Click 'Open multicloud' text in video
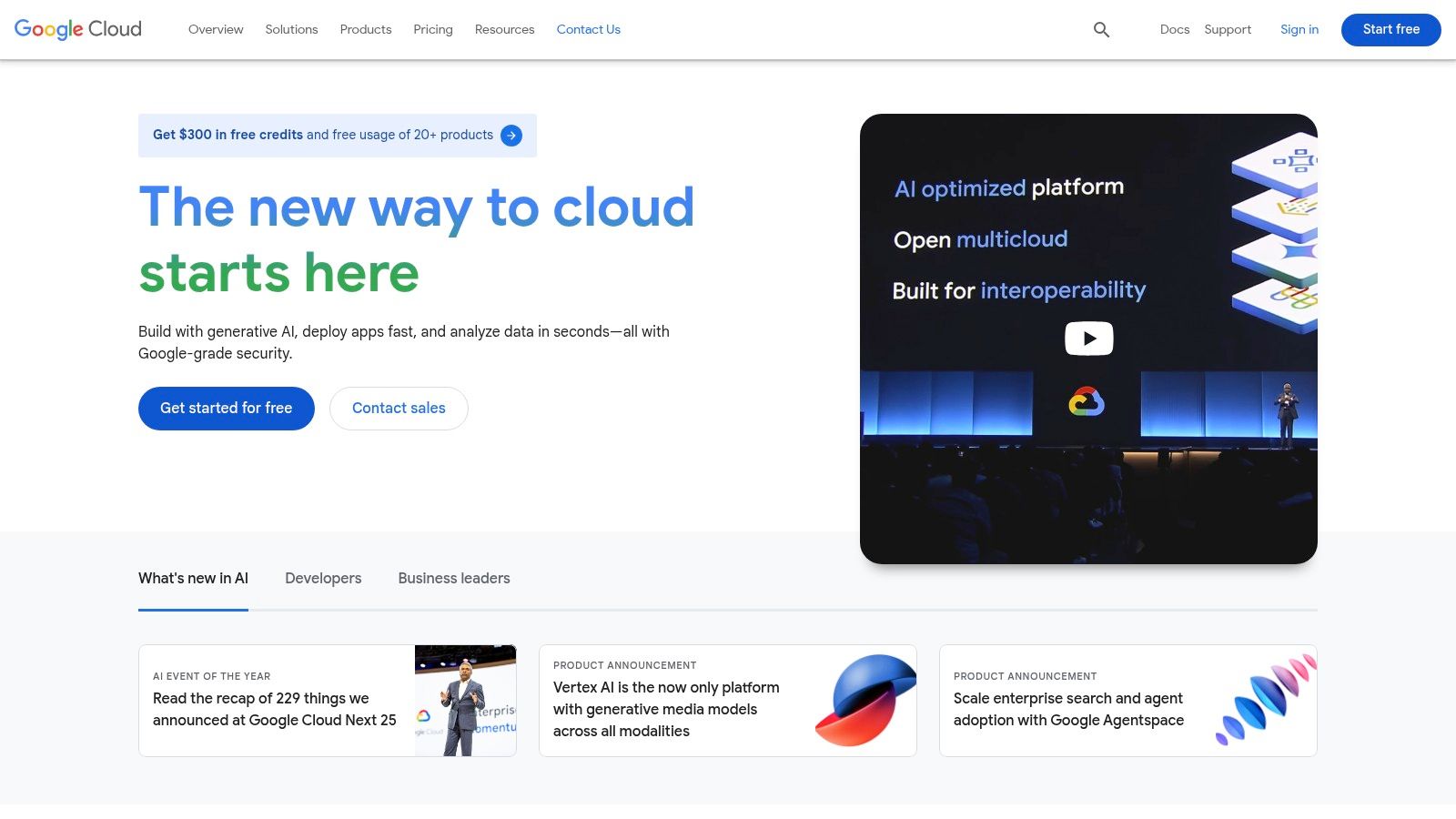Image resolution: width=1456 pixels, height=819 pixels. pyautogui.click(x=981, y=239)
